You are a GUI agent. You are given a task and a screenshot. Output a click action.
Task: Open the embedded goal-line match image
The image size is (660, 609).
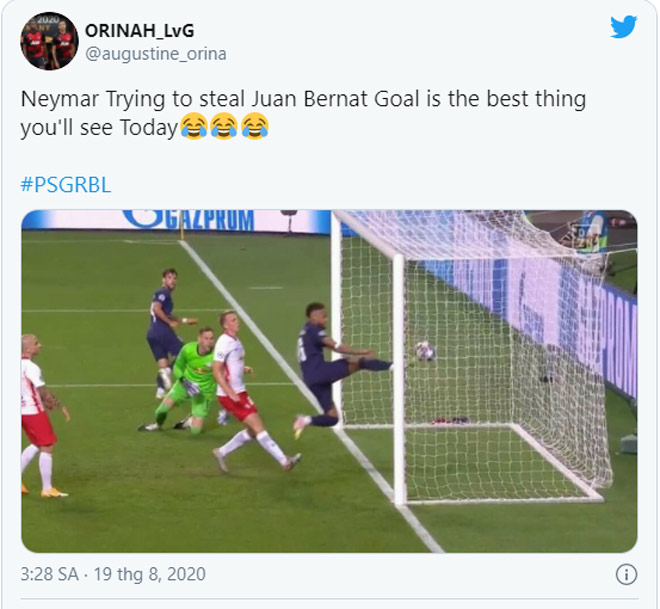(329, 381)
